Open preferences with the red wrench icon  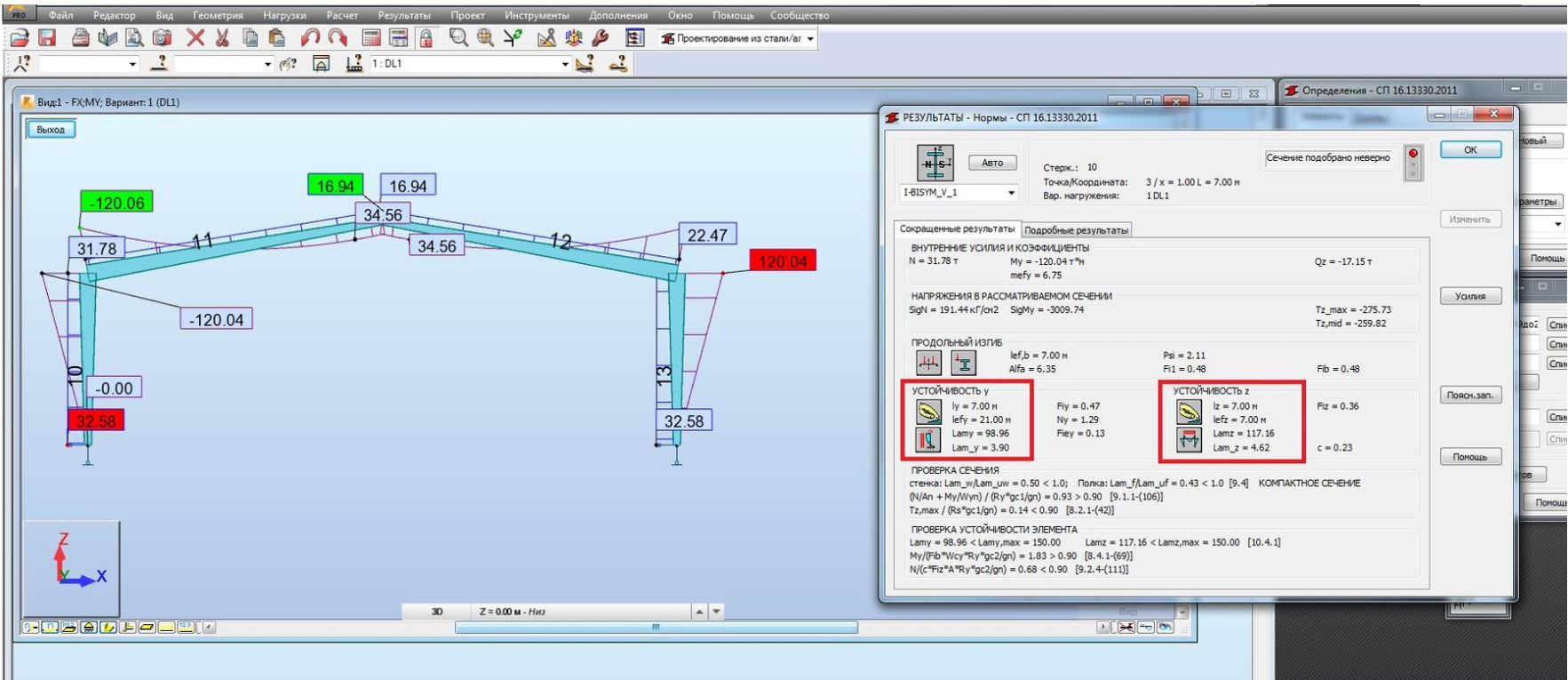[601, 37]
